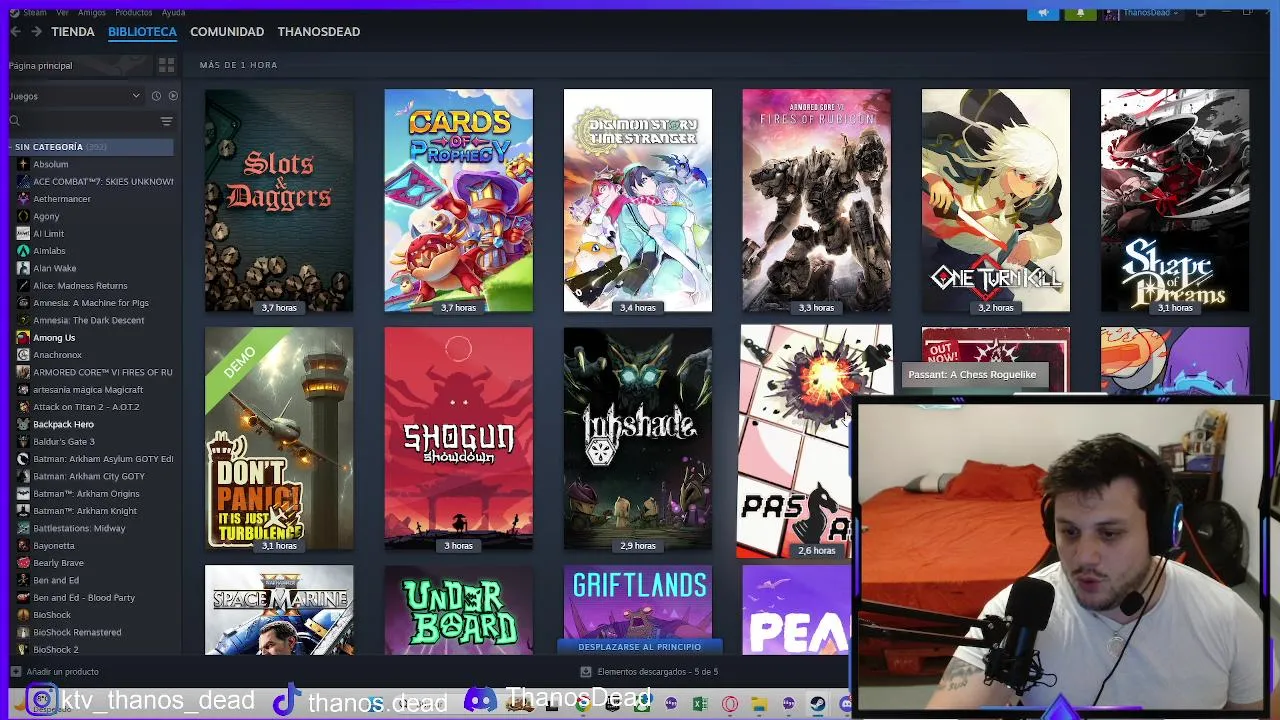Show only ready-to-play games icon
The height and width of the screenshot is (720, 1280).
(173, 96)
